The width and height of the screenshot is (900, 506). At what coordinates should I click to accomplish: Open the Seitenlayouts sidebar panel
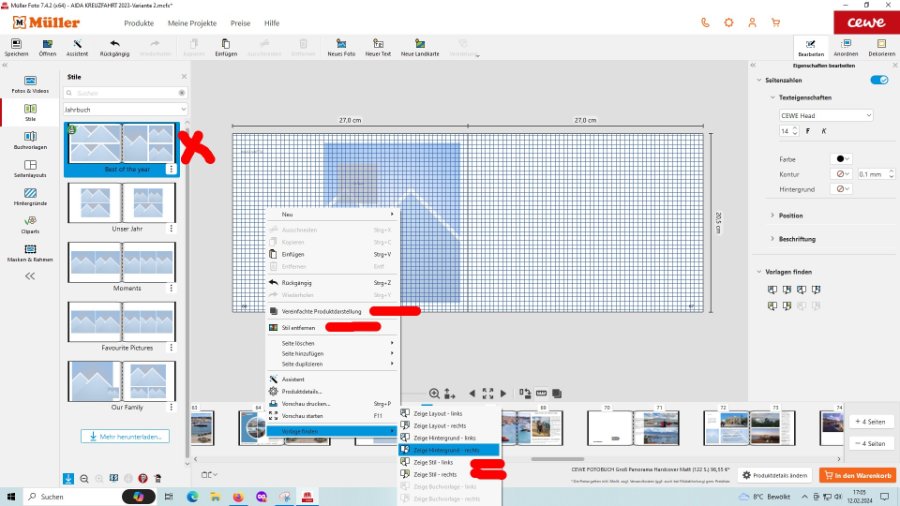coord(30,168)
